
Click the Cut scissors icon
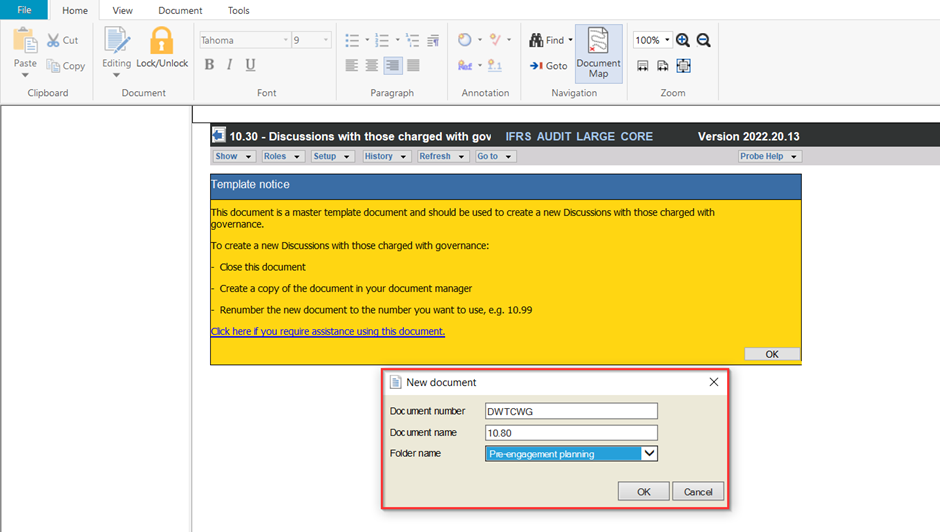tap(54, 40)
